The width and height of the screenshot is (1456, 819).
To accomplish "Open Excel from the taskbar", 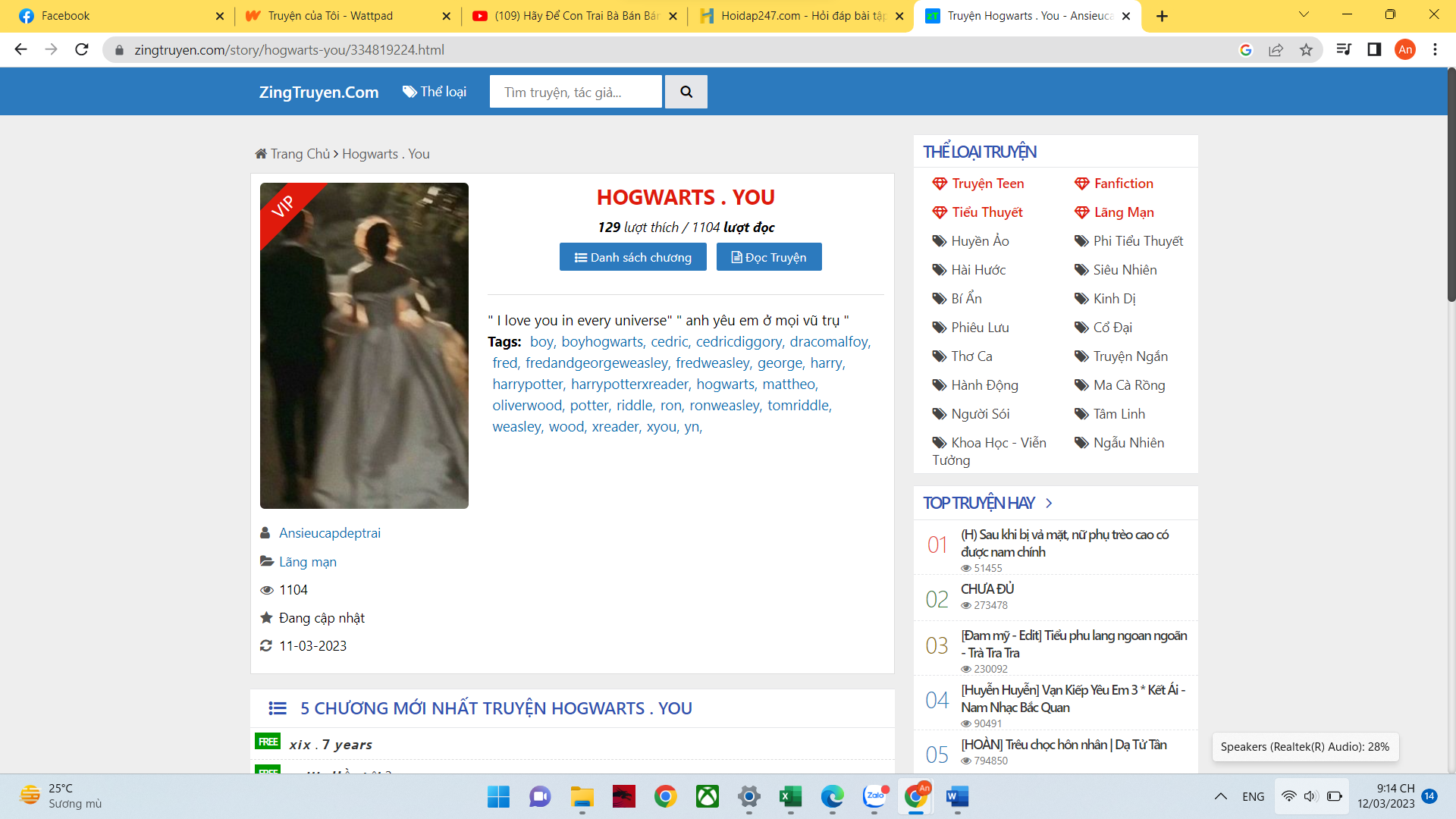I will [790, 796].
